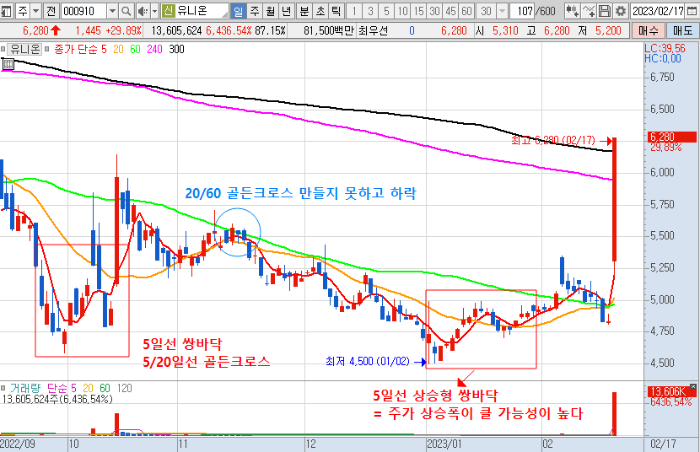This screenshot has width=700, height=452.
Task: Click the magenta 240 moving average legend
Action: [x=154, y=49]
